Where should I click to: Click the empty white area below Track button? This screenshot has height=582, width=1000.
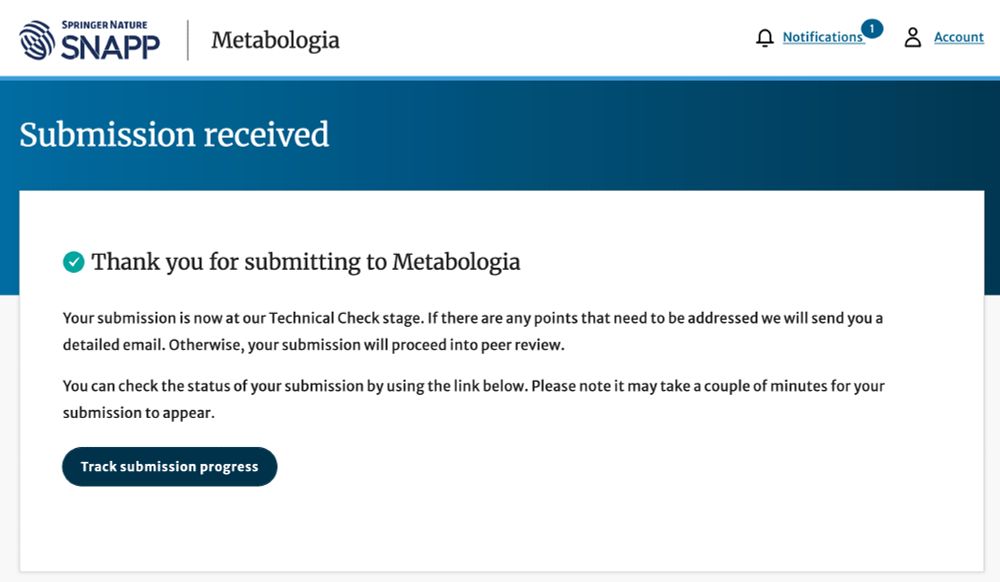tap(500, 530)
